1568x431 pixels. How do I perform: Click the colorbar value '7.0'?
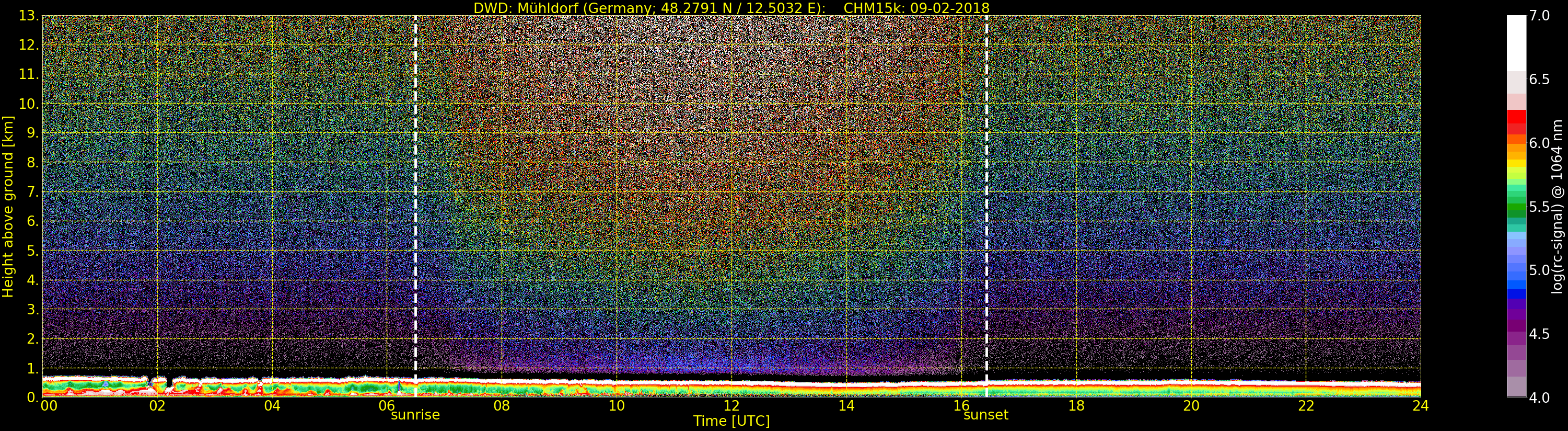click(x=1539, y=16)
